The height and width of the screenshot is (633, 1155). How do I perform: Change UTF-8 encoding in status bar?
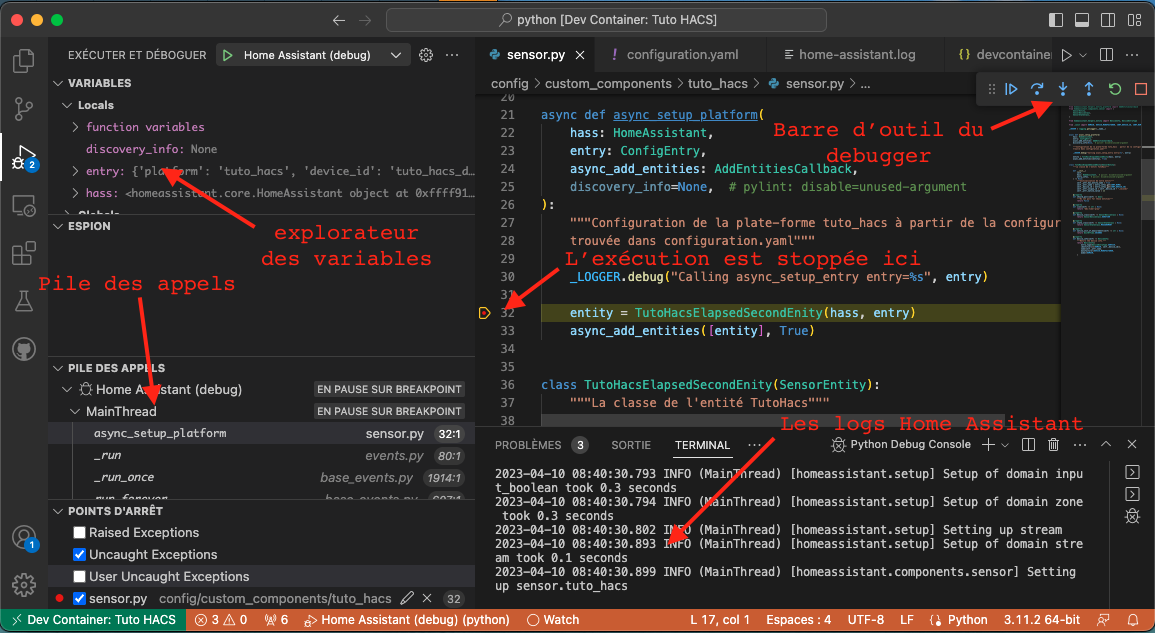[866, 620]
